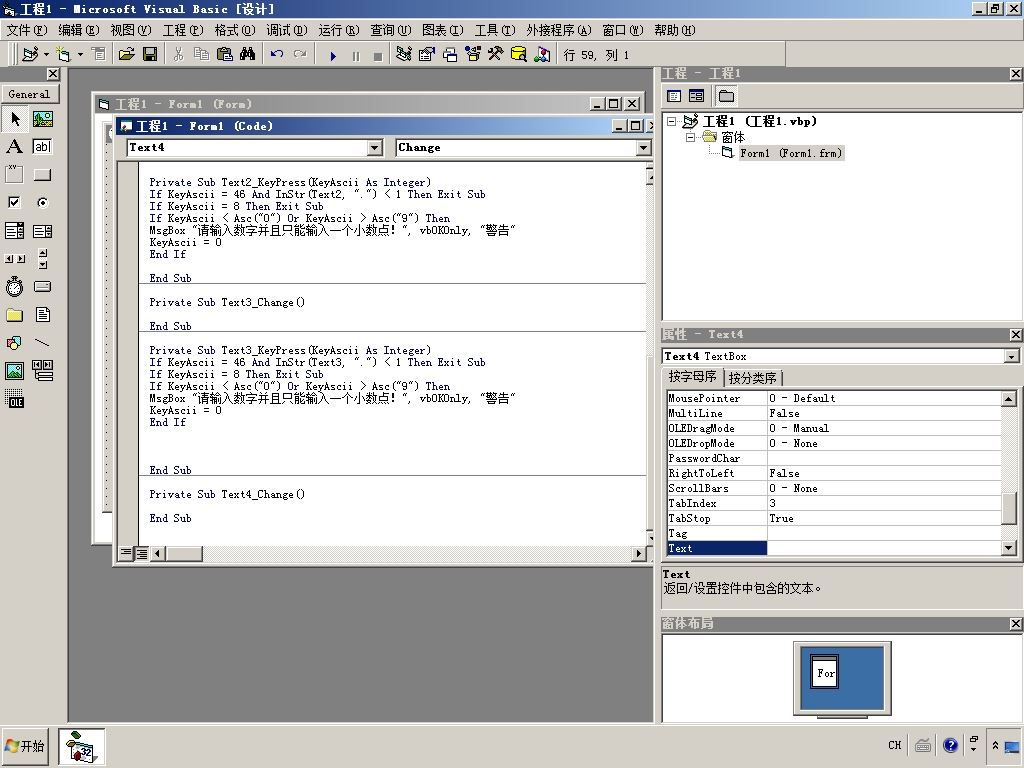Switch to 按字母序 properties tab

[693, 377]
